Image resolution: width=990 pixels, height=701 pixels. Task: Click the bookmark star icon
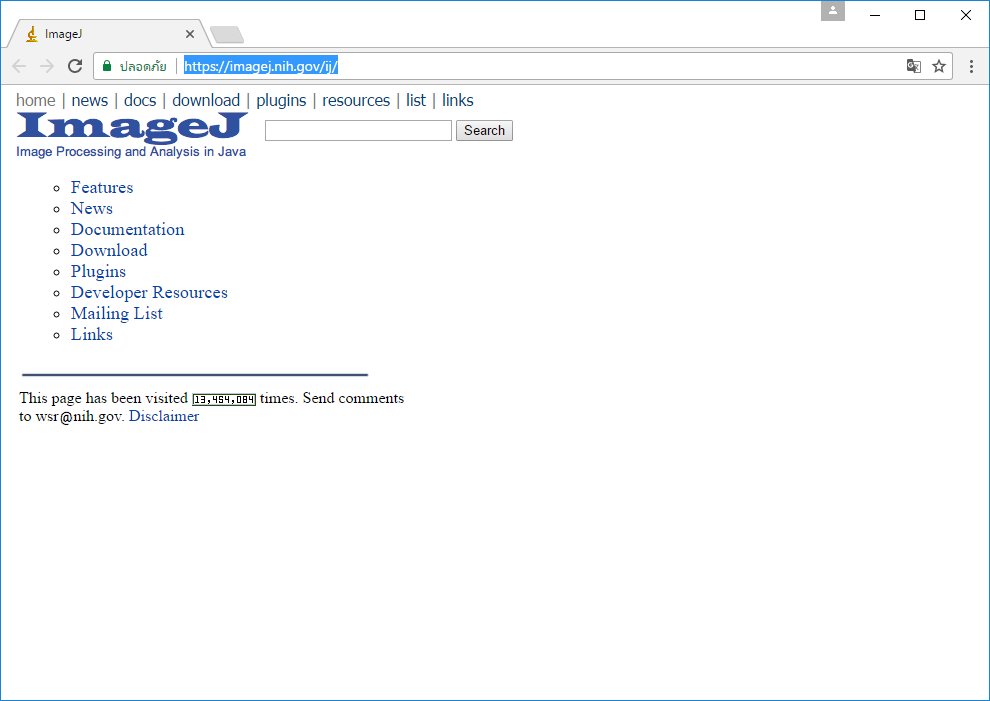click(x=939, y=65)
